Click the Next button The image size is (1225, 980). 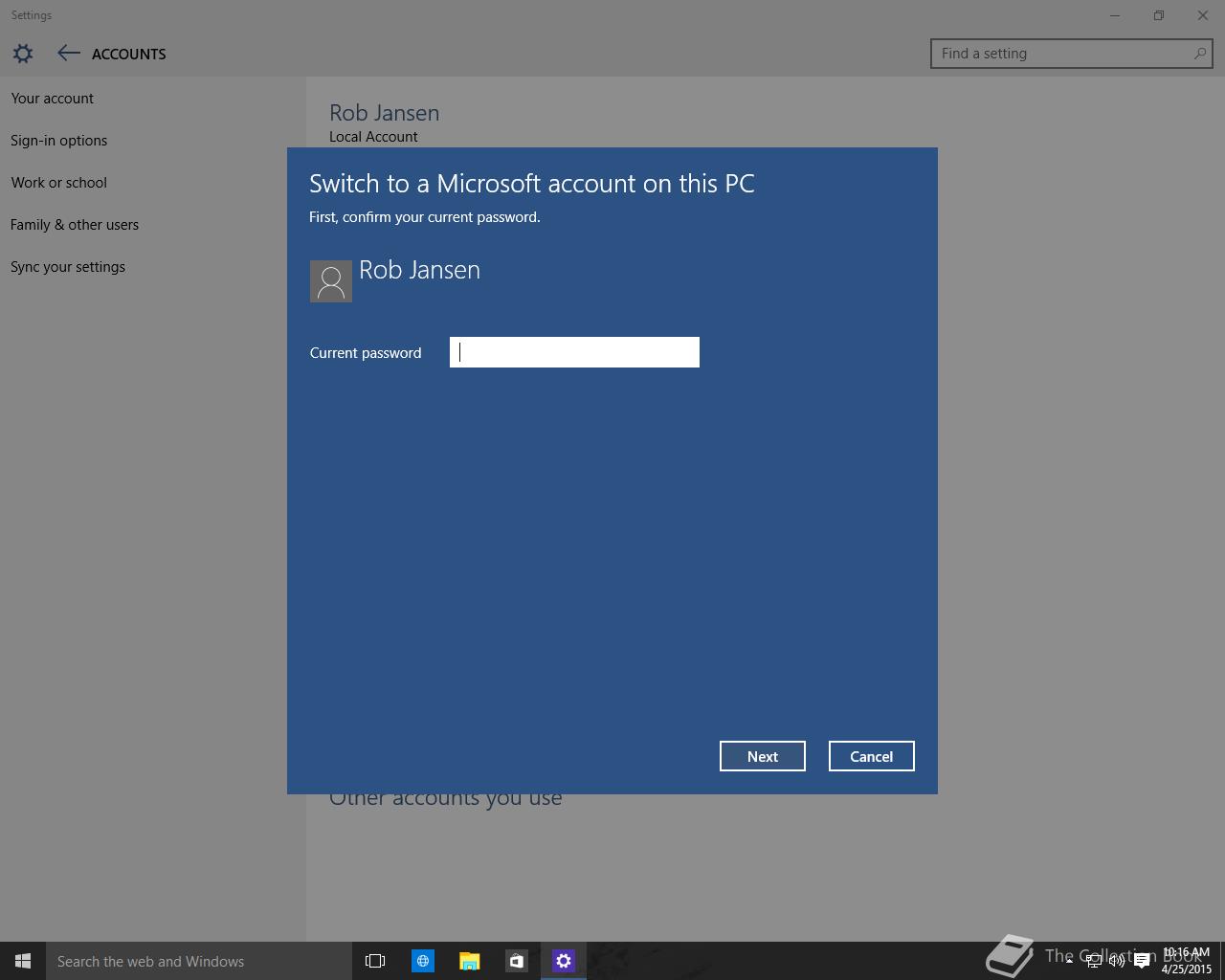[x=763, y=756]
